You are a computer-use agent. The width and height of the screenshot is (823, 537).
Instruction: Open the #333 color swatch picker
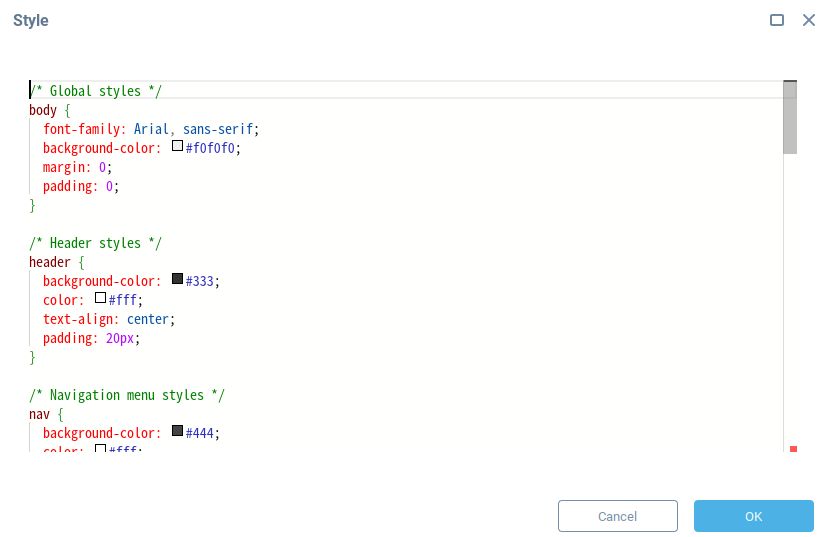coord(177,279)
